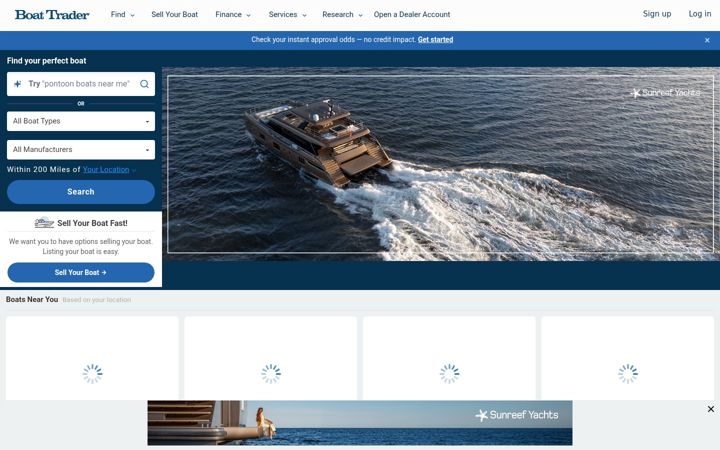Click Log in
Image resolution: width=720 pixels, height=450 pixels.
699,14
